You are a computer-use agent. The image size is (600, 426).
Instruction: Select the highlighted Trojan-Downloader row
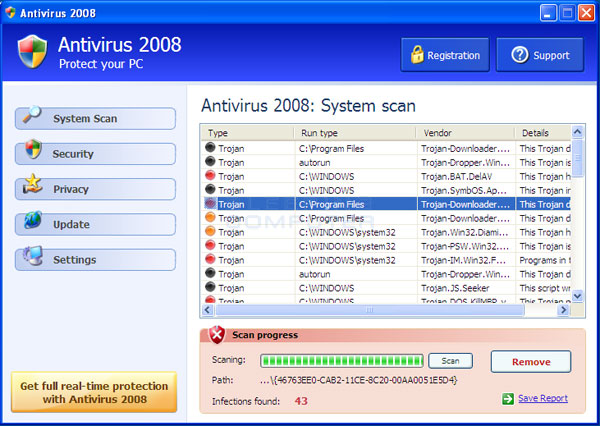point(386,204)
